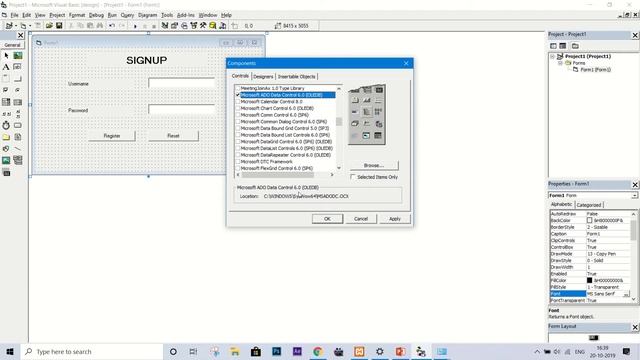This screenshot has width=640, height=360.
Task: Select the DirListBox folder tool in toolbox
Action: [6, 137]
